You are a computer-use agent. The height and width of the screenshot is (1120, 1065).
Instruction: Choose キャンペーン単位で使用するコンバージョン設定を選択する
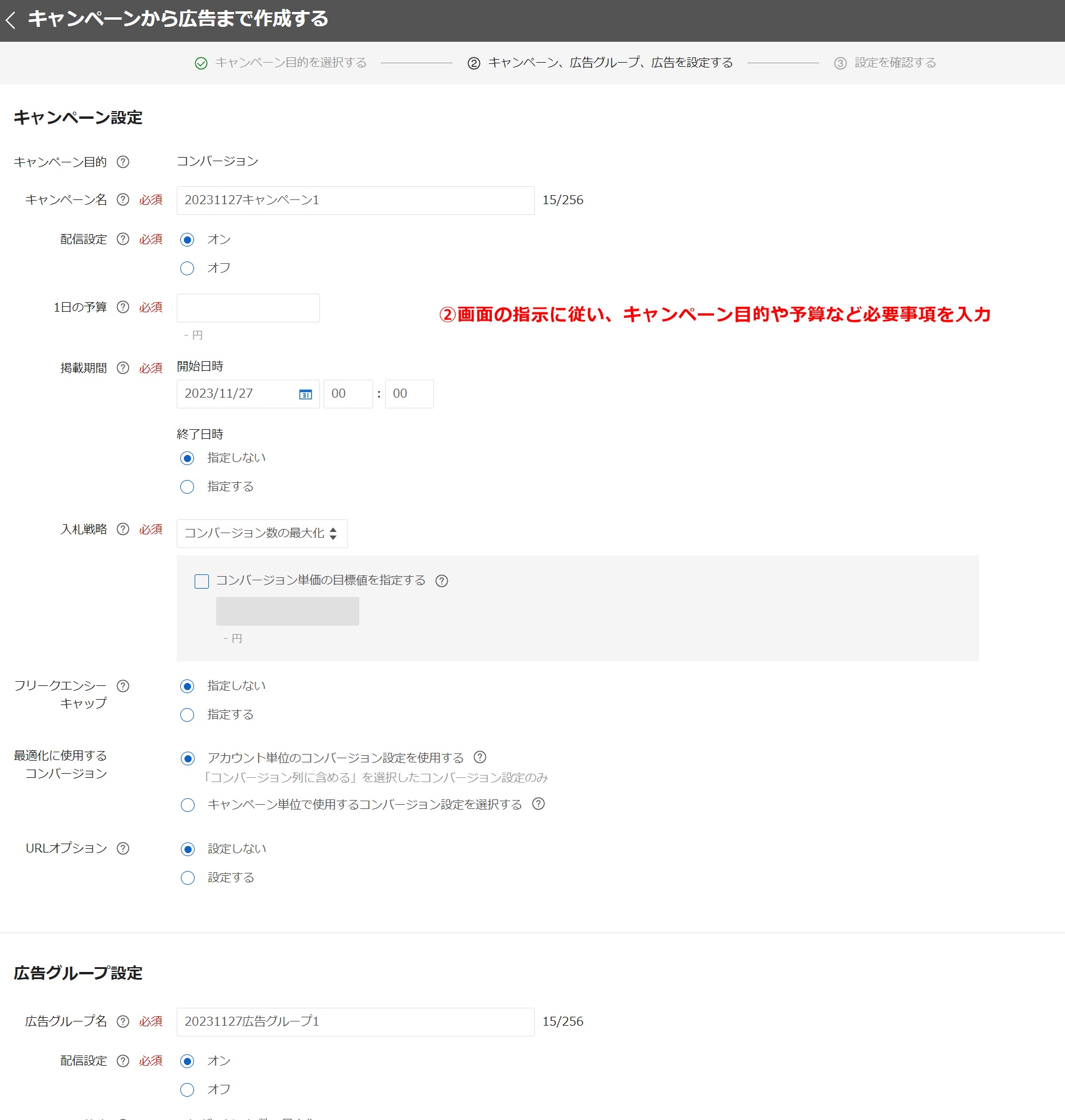coord(187,804)
